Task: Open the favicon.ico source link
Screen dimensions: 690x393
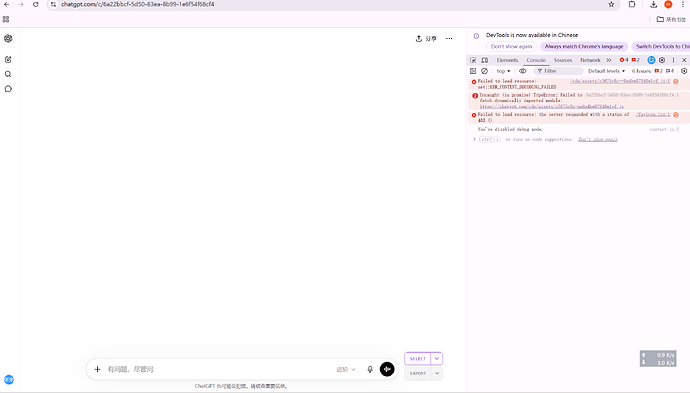Action: [653, 114]
